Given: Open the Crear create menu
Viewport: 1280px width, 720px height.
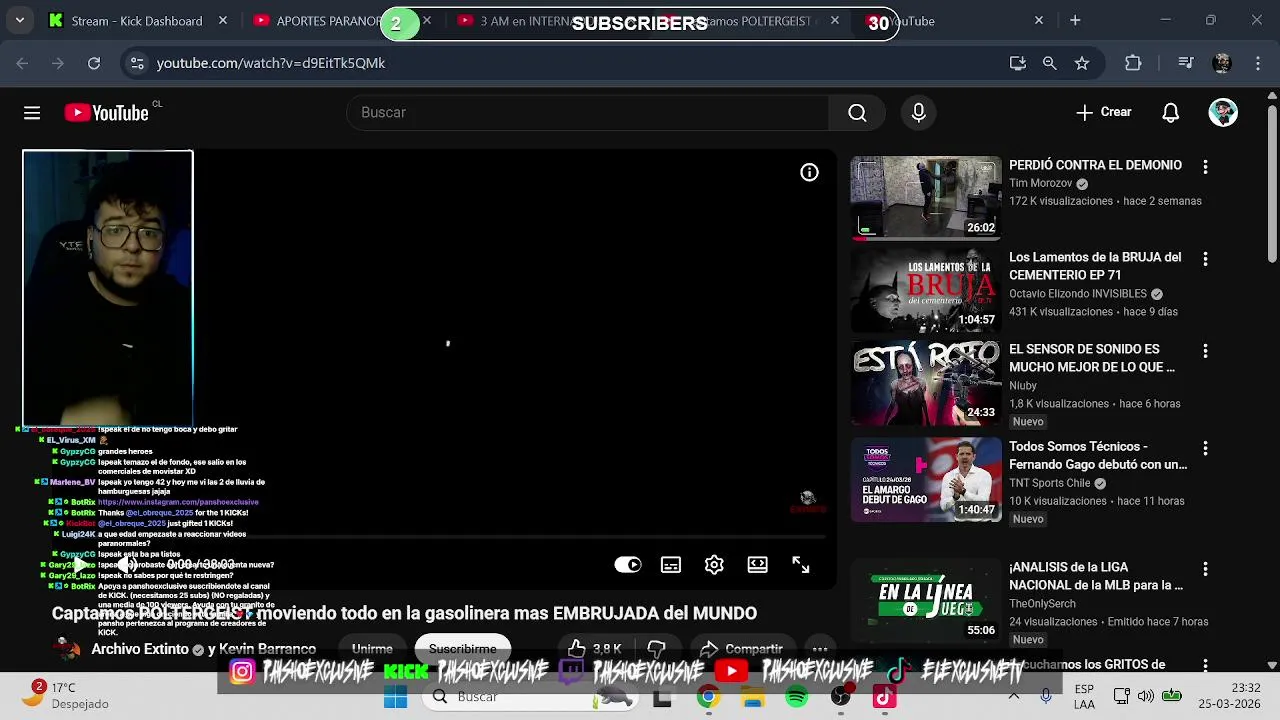Looking at the screenshot, I should pos(1104,113).
